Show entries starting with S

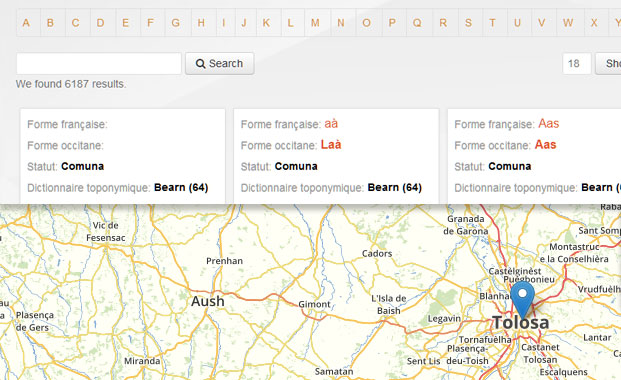click(x=468, y=23)
